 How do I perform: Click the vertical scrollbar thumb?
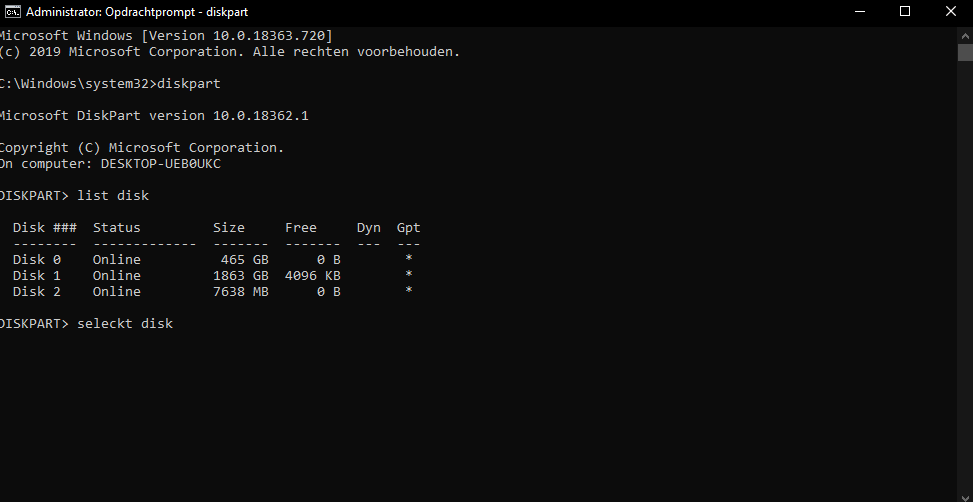pos(965,53)
